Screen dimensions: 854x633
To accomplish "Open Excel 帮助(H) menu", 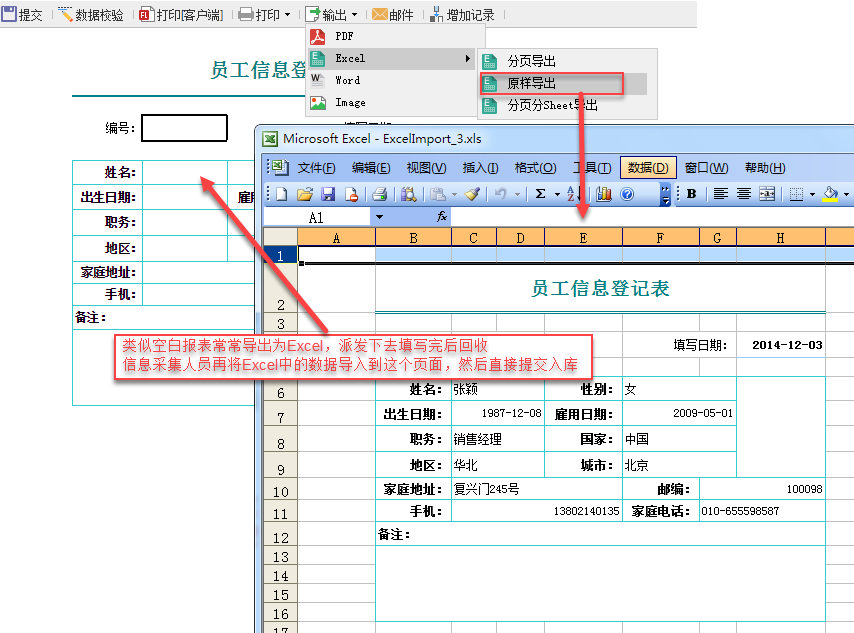I will pos(765,168).
